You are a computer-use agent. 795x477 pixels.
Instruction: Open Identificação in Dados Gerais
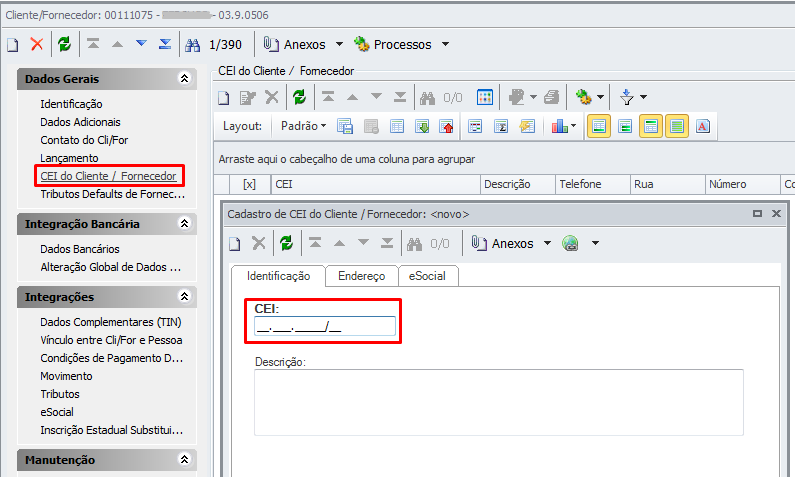click(x=71, y=104)
